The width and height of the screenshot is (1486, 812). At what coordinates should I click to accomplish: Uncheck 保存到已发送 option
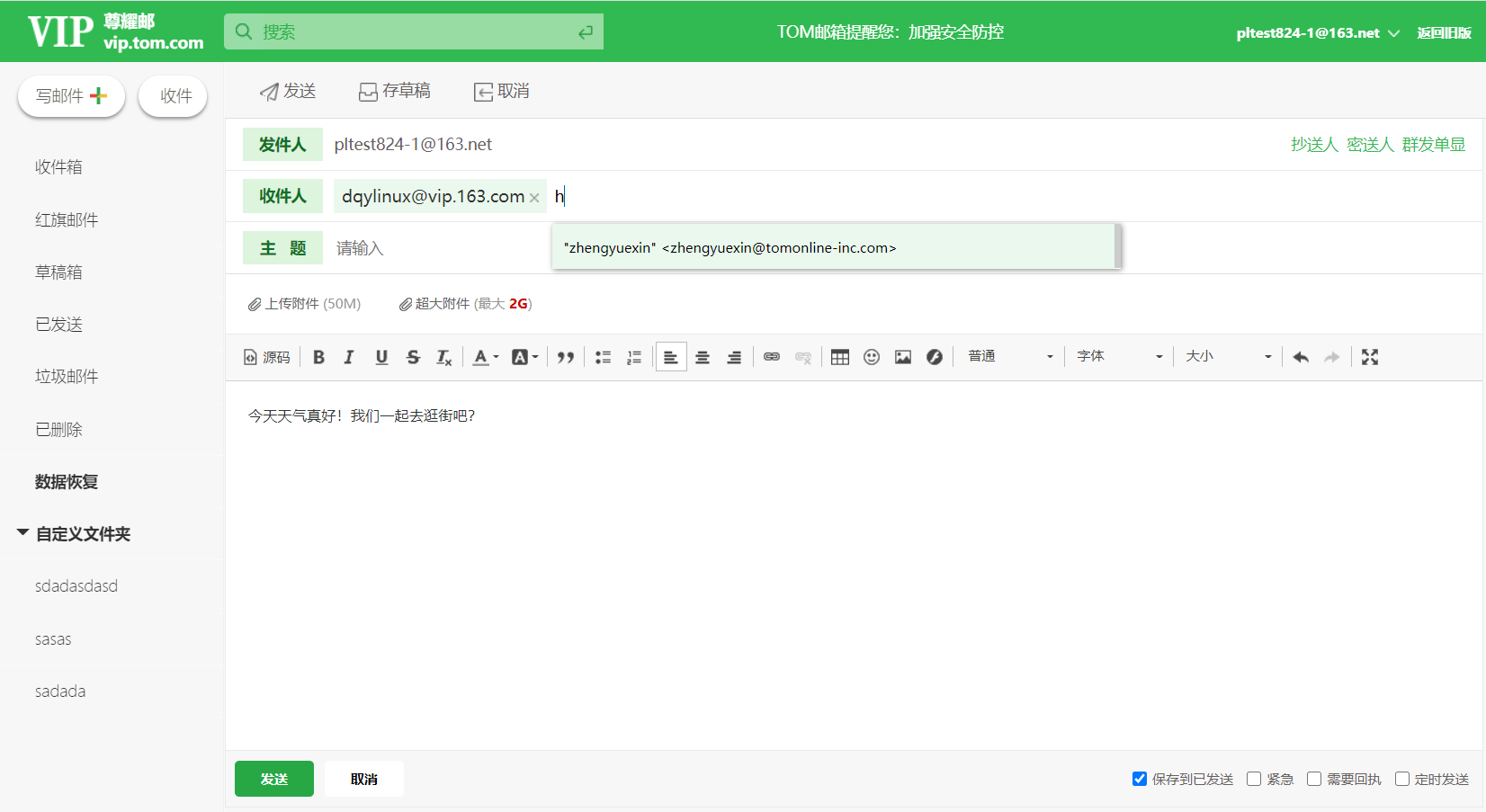coord(1139,779)
